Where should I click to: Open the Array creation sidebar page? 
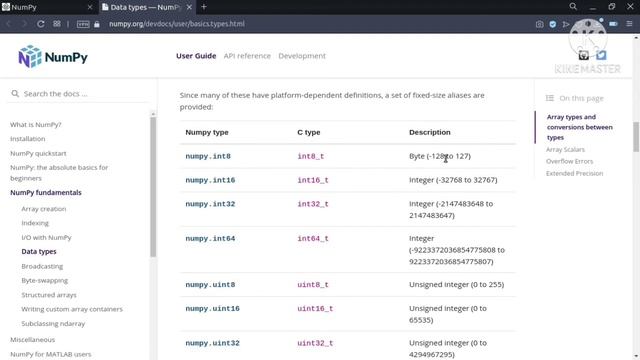click(x=44, y=209)
